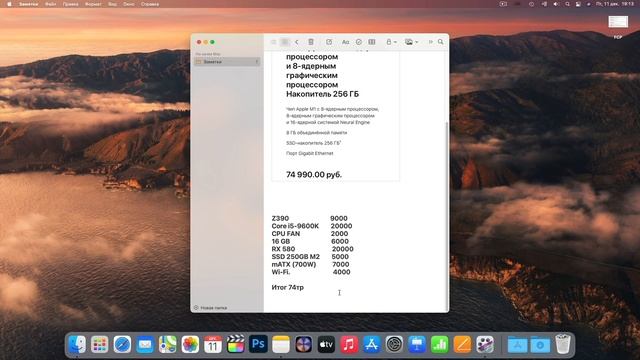
Task: Open Finder from the Dock
Action: 77,344
